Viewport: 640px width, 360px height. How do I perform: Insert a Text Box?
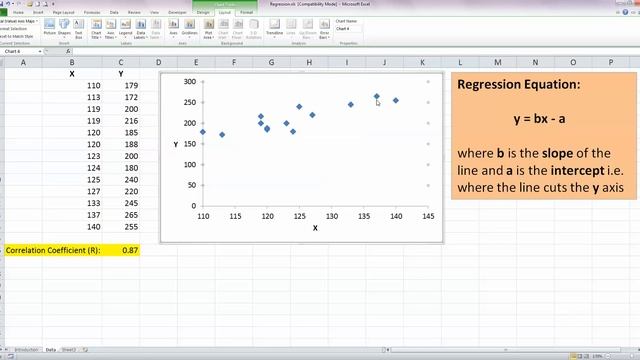click(x=78, y=29)
